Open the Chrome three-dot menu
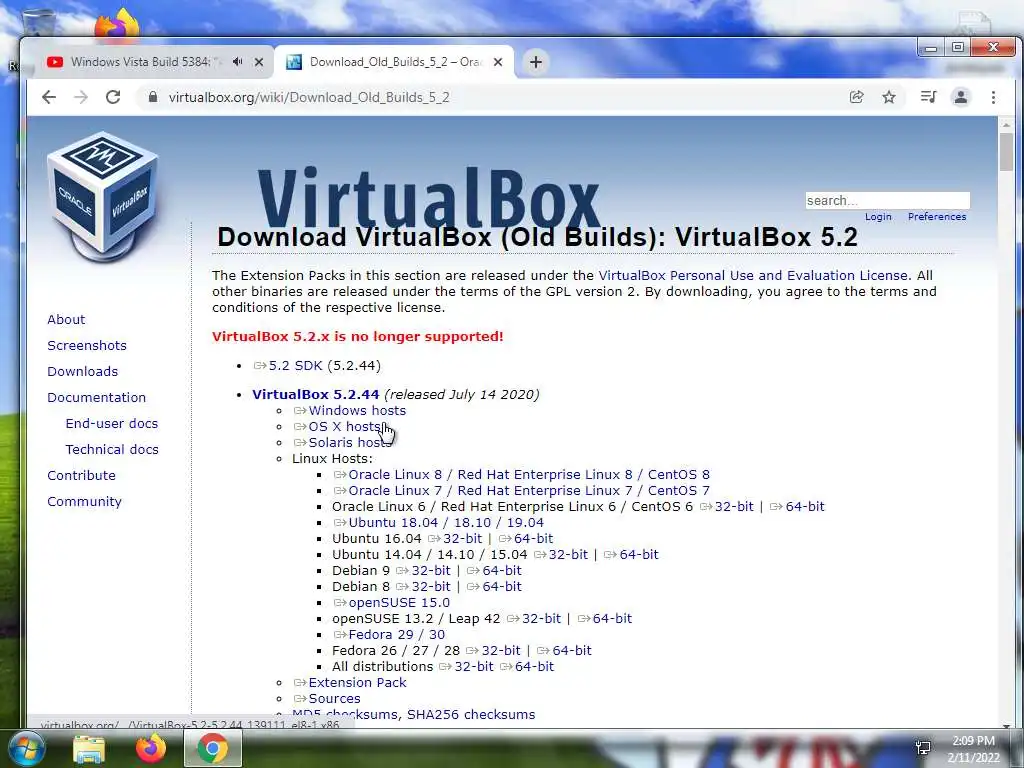Image resolution: width=1024 pixels, height=768 pixels. pos(993,97)
